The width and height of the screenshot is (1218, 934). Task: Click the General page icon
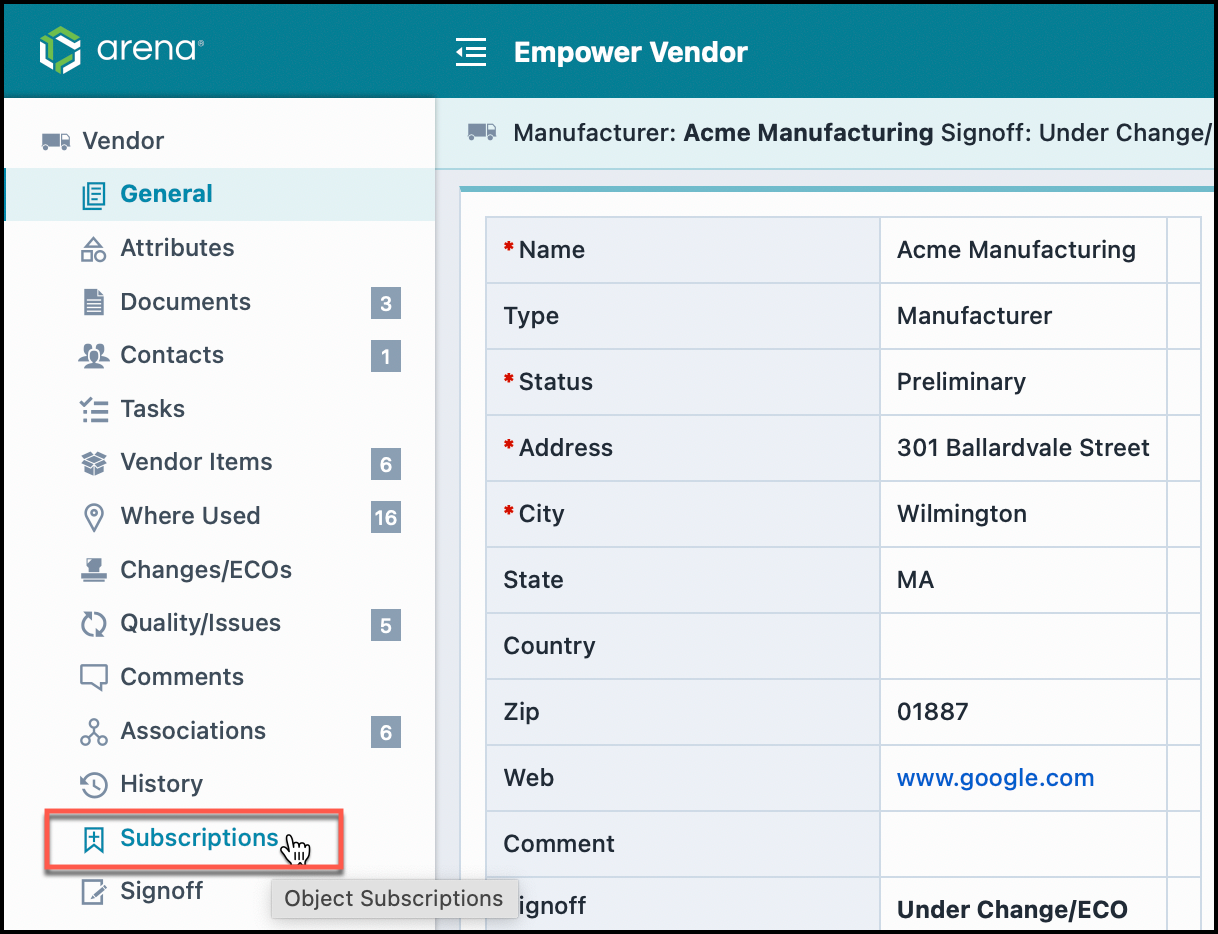pyautogui.click(x=93, y=195)
